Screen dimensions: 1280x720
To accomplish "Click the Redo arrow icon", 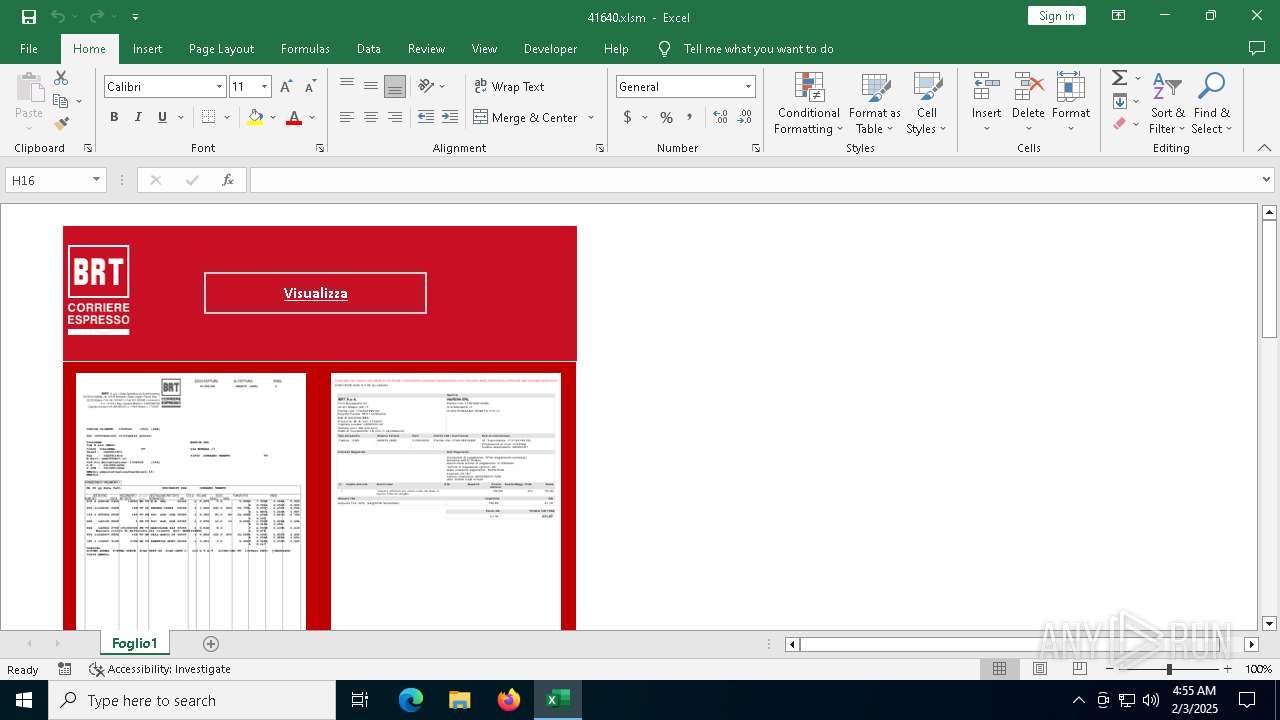I will coord(97,16).
